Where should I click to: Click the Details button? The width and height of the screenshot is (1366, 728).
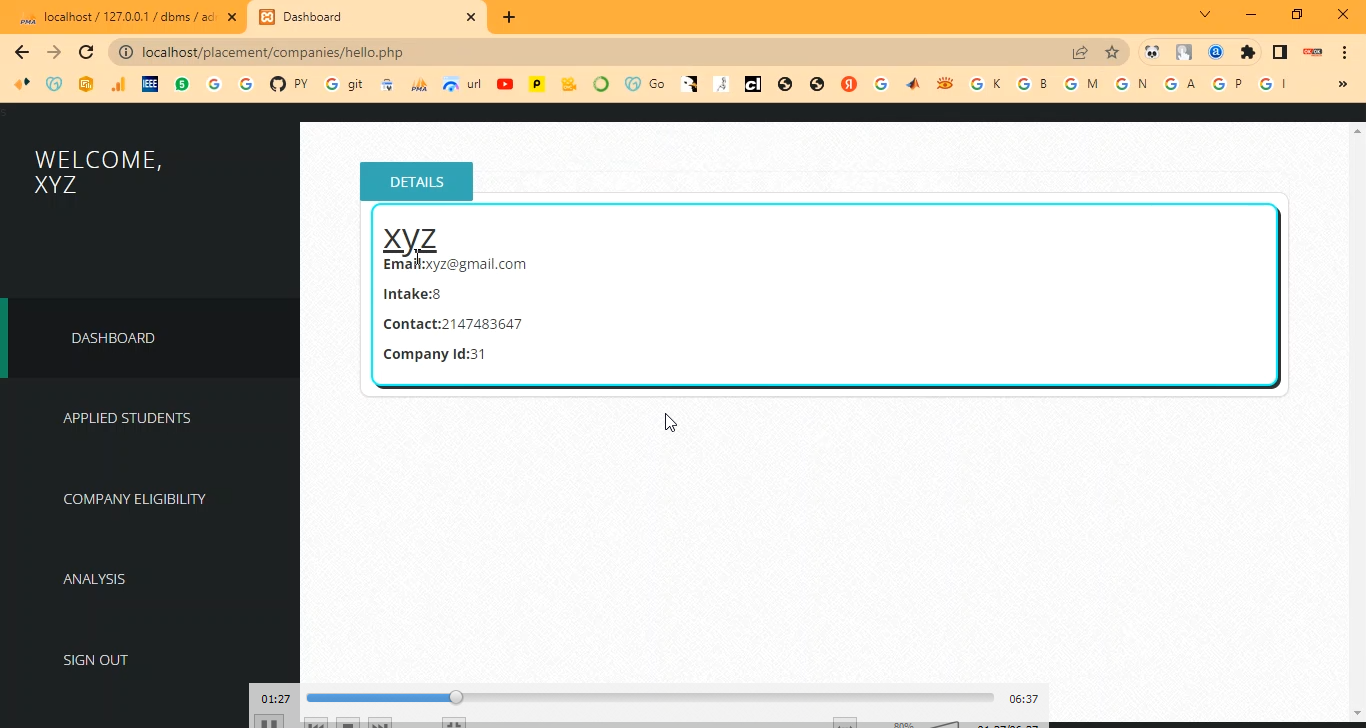coord(416,182)
